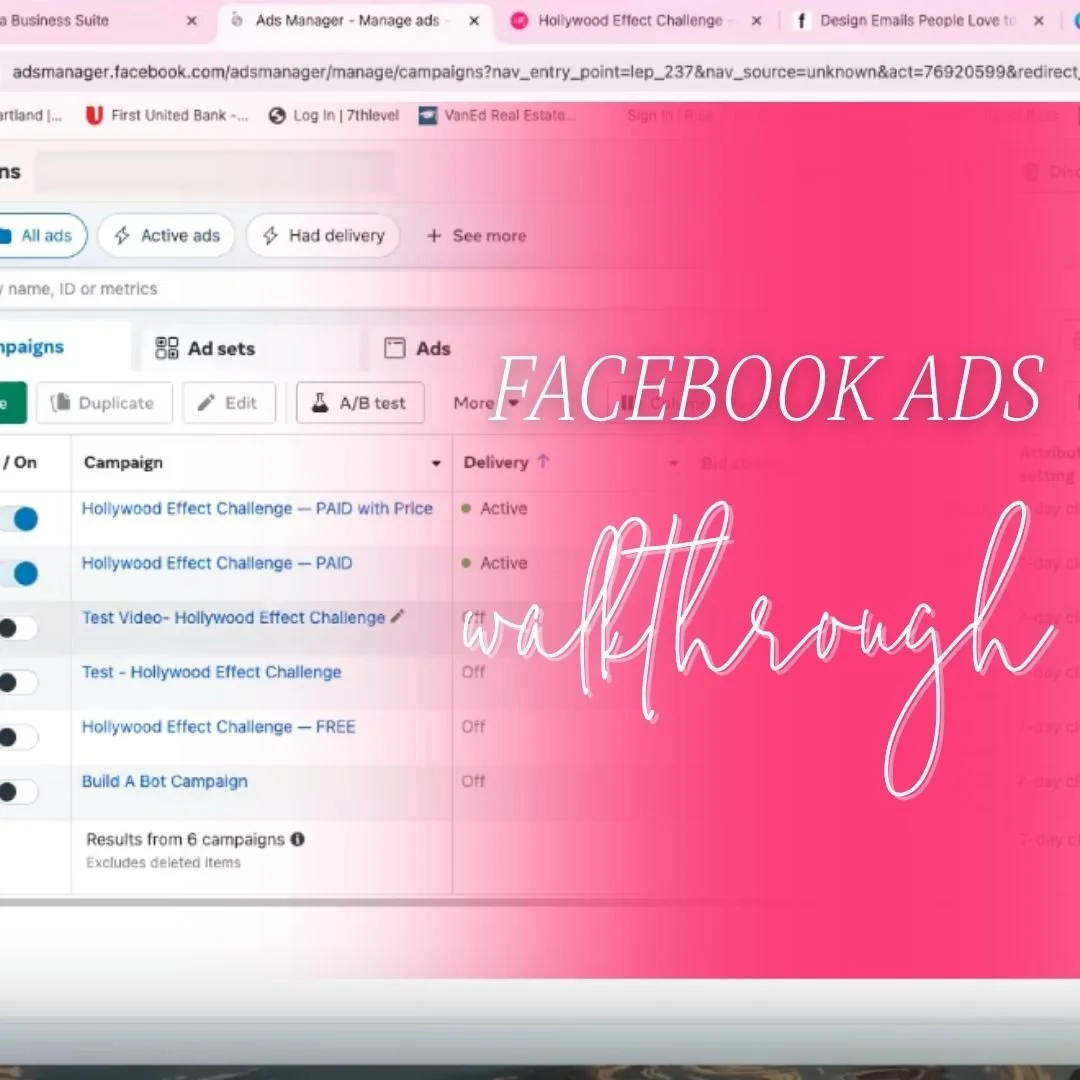
Task: Enable the Test - Hollywood Effect Challenge switch
Action: coord(18,683)
